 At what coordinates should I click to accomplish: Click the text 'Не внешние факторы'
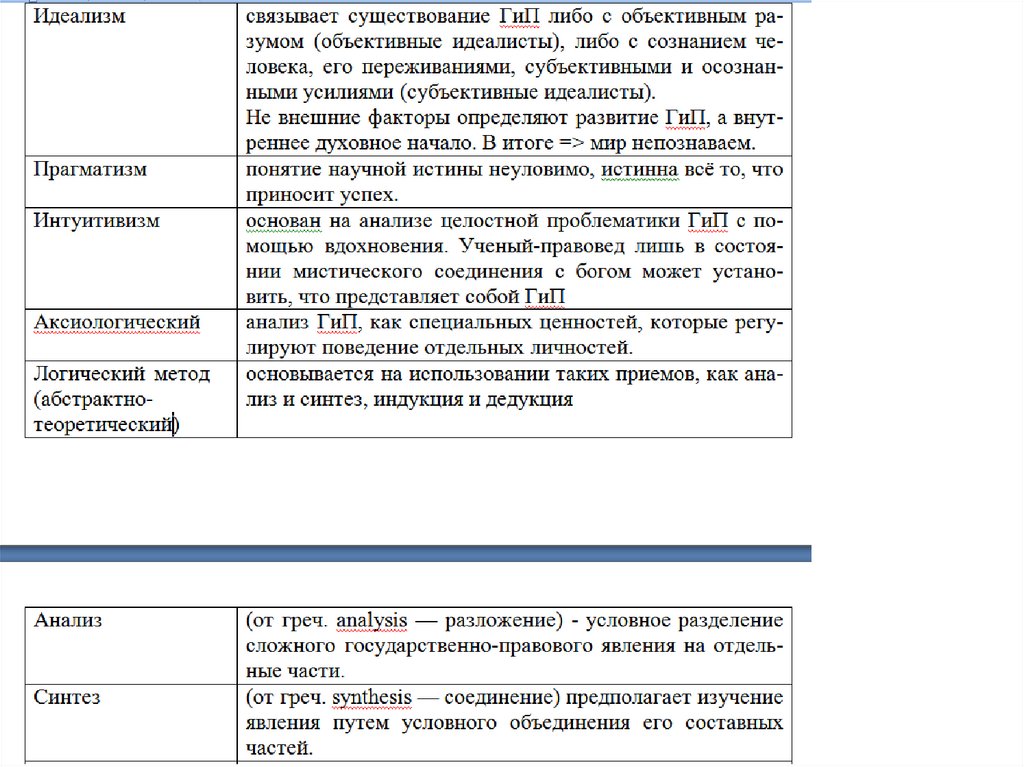pos(347,118)
